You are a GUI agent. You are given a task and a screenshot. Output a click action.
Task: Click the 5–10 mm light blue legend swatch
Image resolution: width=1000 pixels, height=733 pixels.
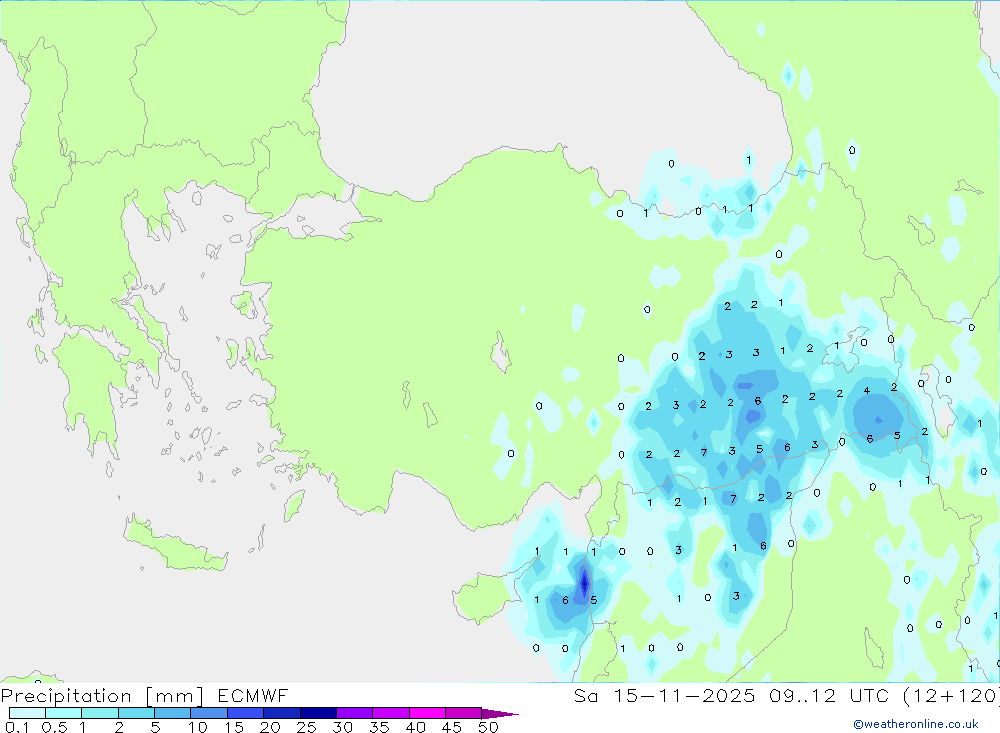coord(172,713)
